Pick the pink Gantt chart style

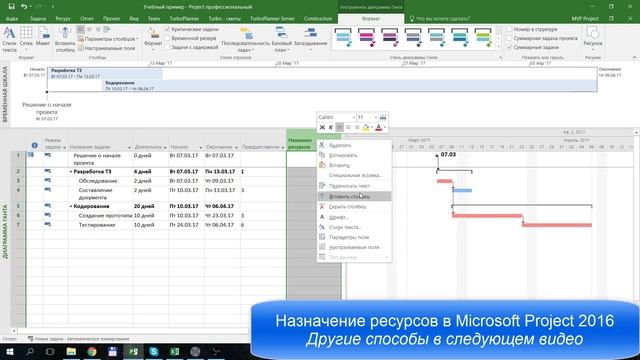[367, 38]
